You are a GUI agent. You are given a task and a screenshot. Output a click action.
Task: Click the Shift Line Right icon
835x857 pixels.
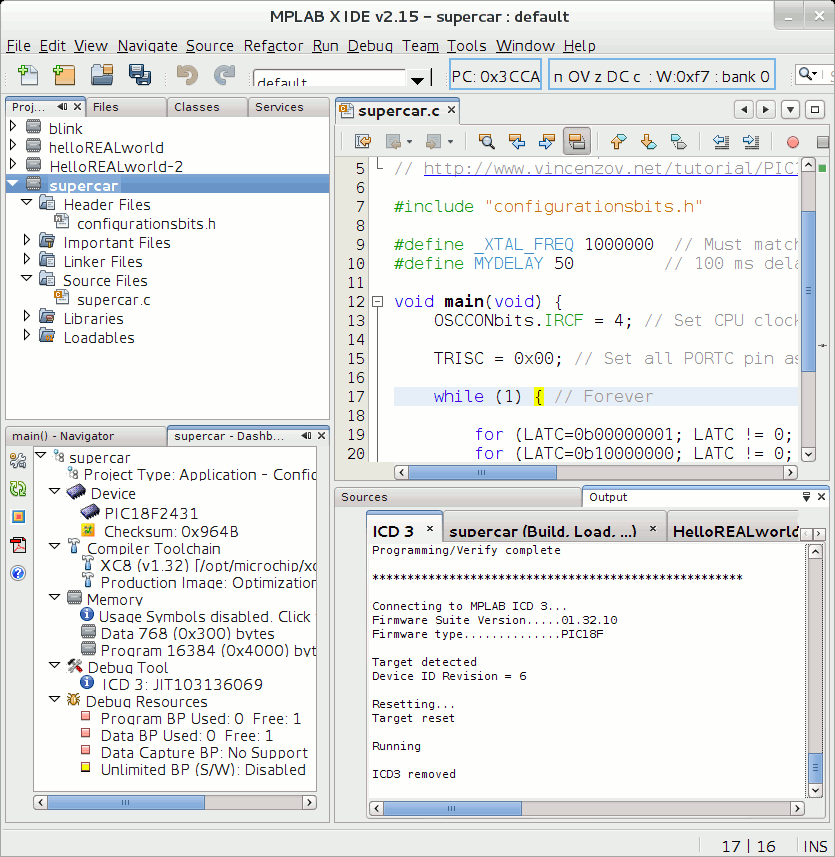coord(751,142)
